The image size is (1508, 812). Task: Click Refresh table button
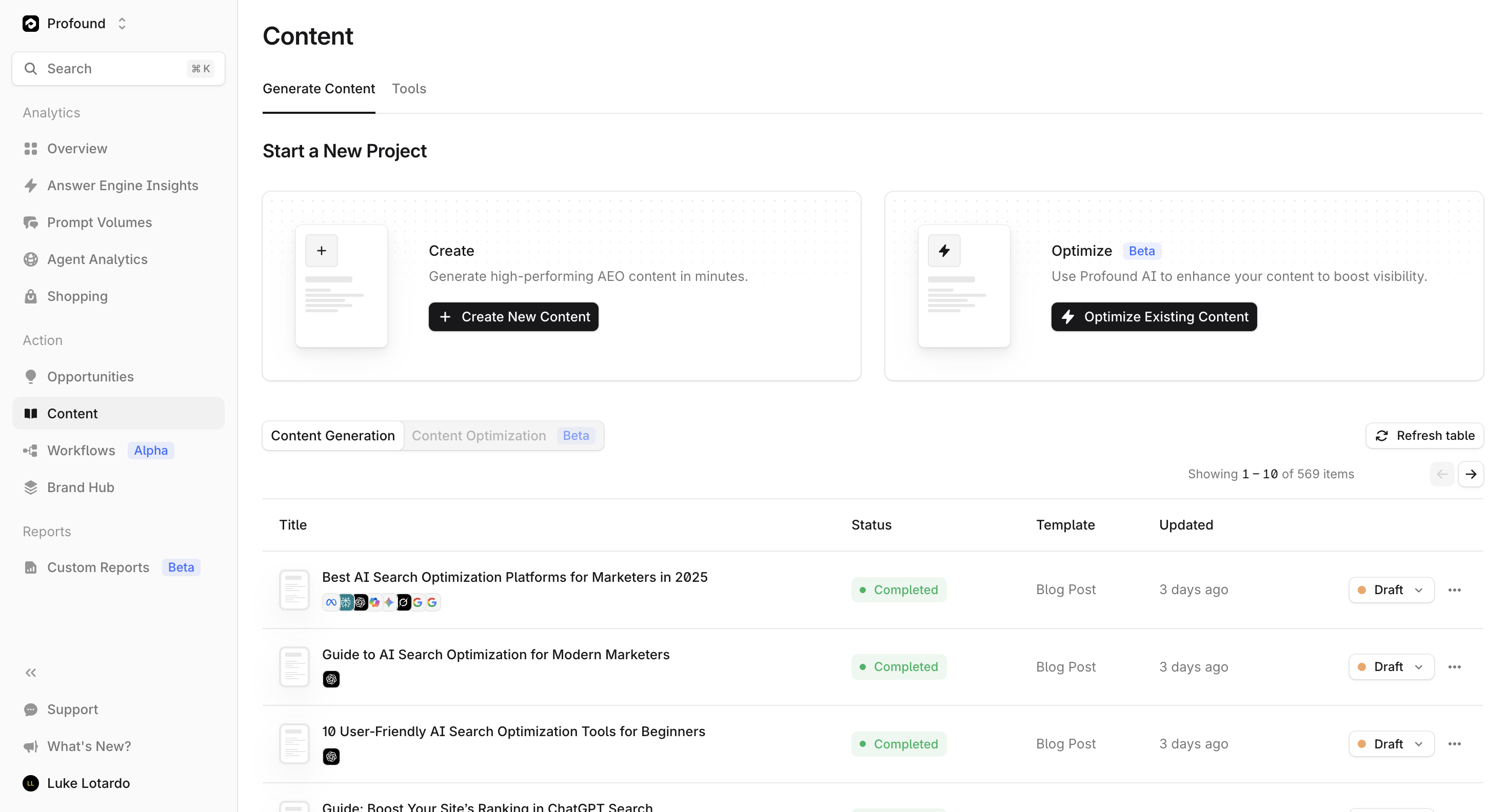click(1424, 436)
